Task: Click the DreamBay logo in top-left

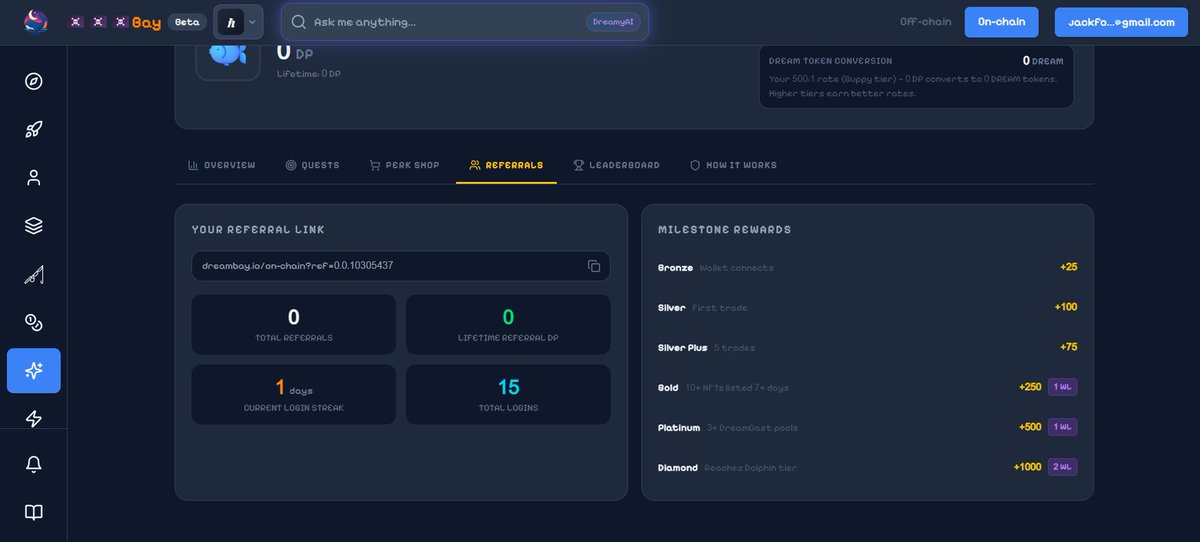Action: point(35,21)
